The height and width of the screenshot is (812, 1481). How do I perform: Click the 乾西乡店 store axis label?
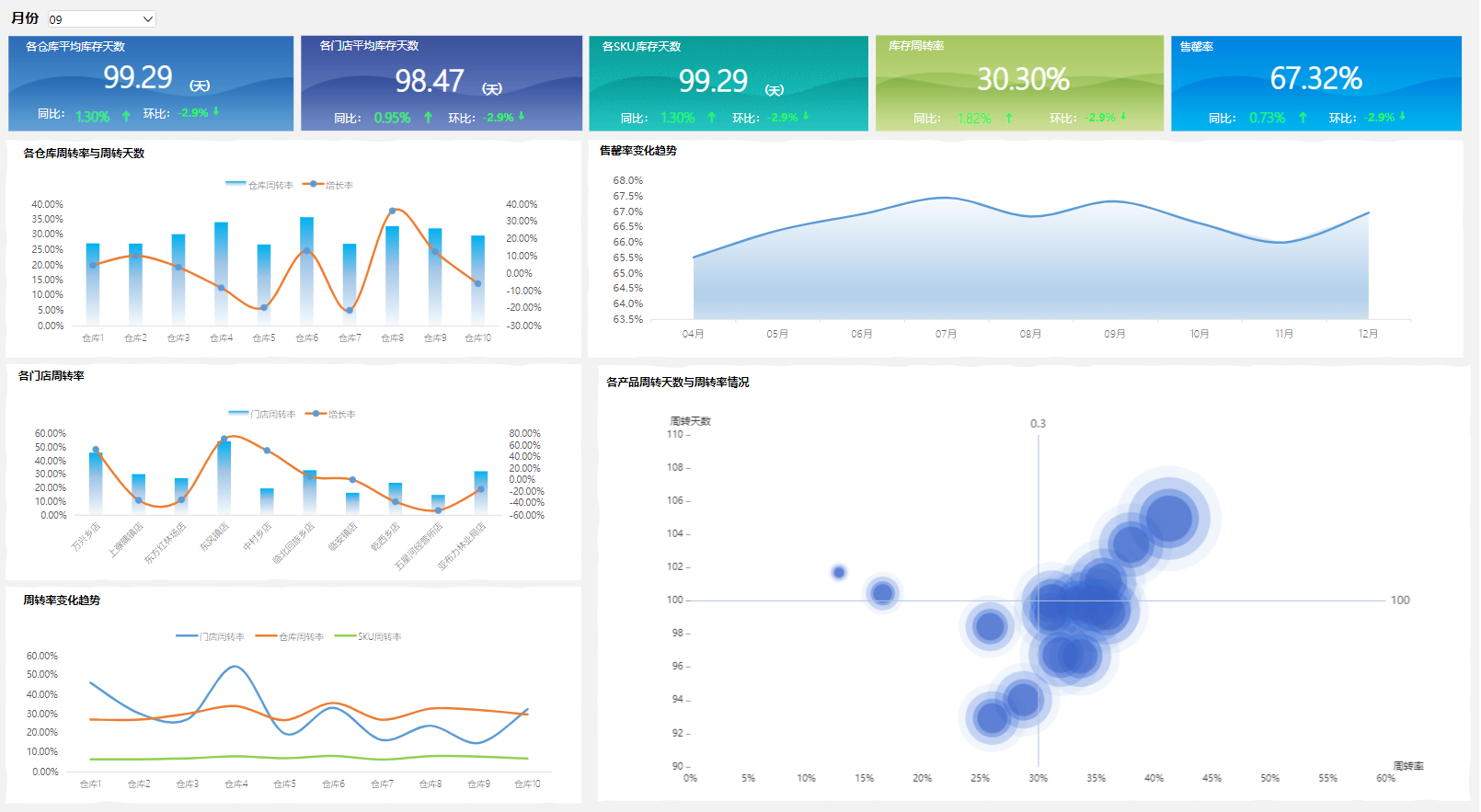pos(385,537)
